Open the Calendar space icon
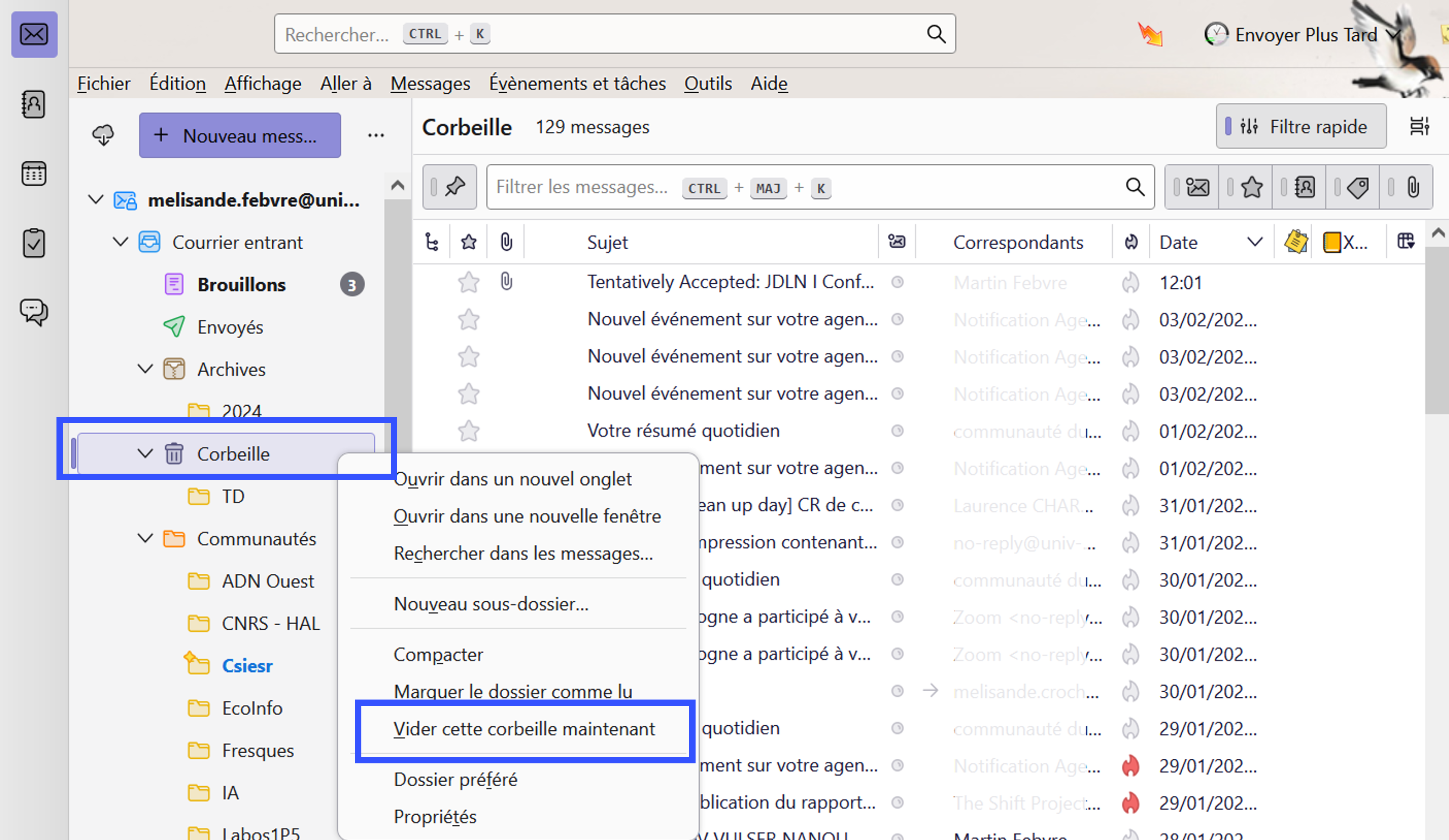The width and height of the screenshot is (1449, 840). click(34, 174)
